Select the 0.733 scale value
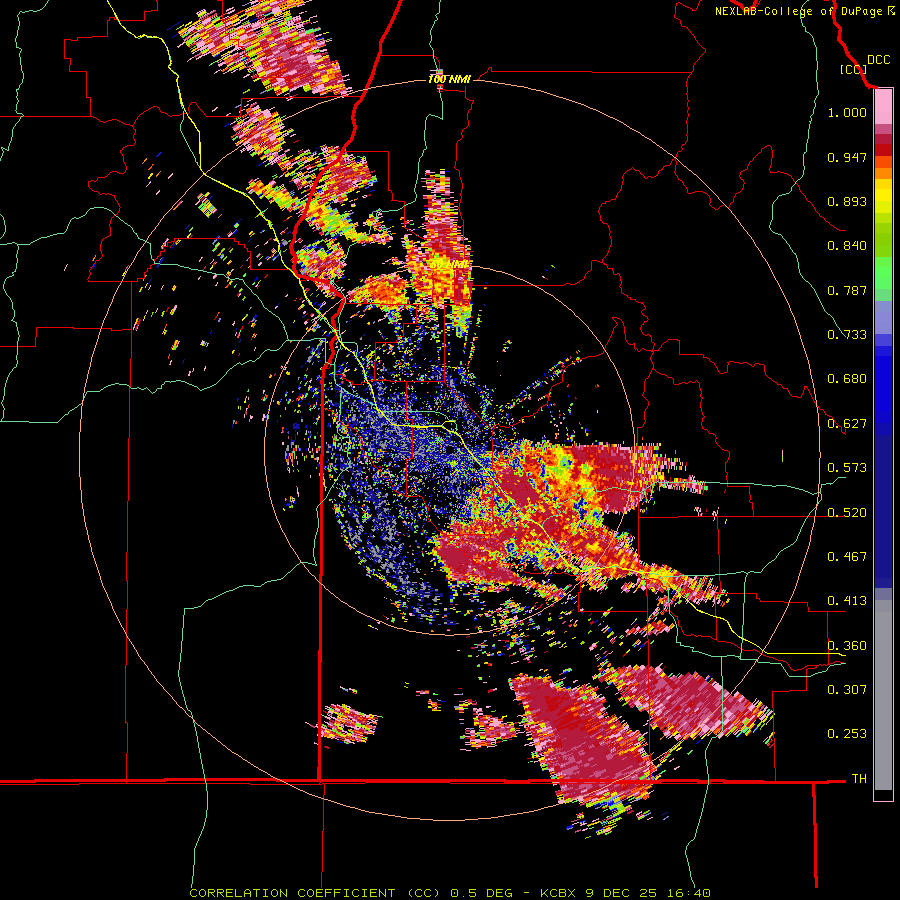The image size is (900, 900). 847,335
